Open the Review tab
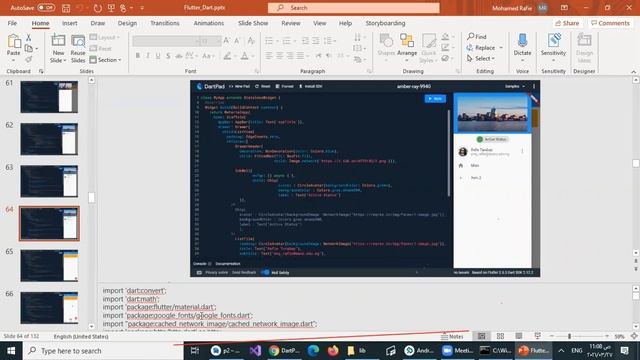 [x=291, y=23]
